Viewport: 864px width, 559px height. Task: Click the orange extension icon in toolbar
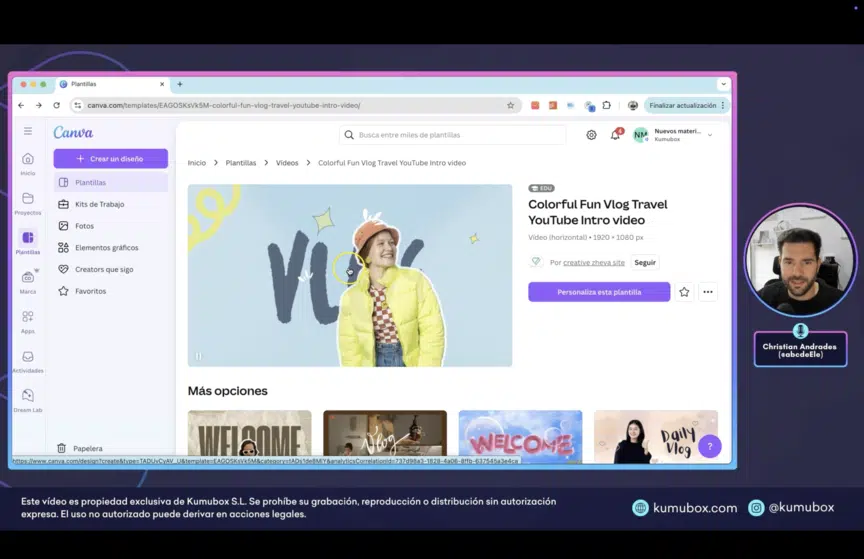[553, 105]
